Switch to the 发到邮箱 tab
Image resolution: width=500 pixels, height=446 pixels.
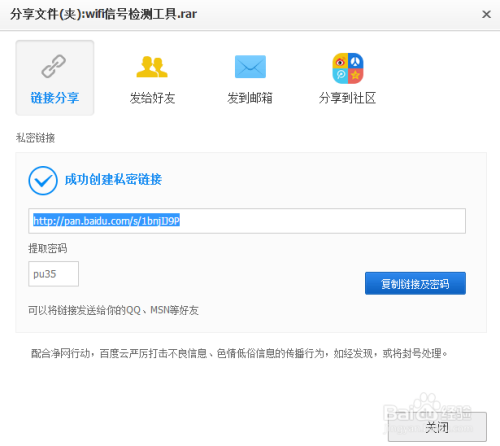point(250,78)
